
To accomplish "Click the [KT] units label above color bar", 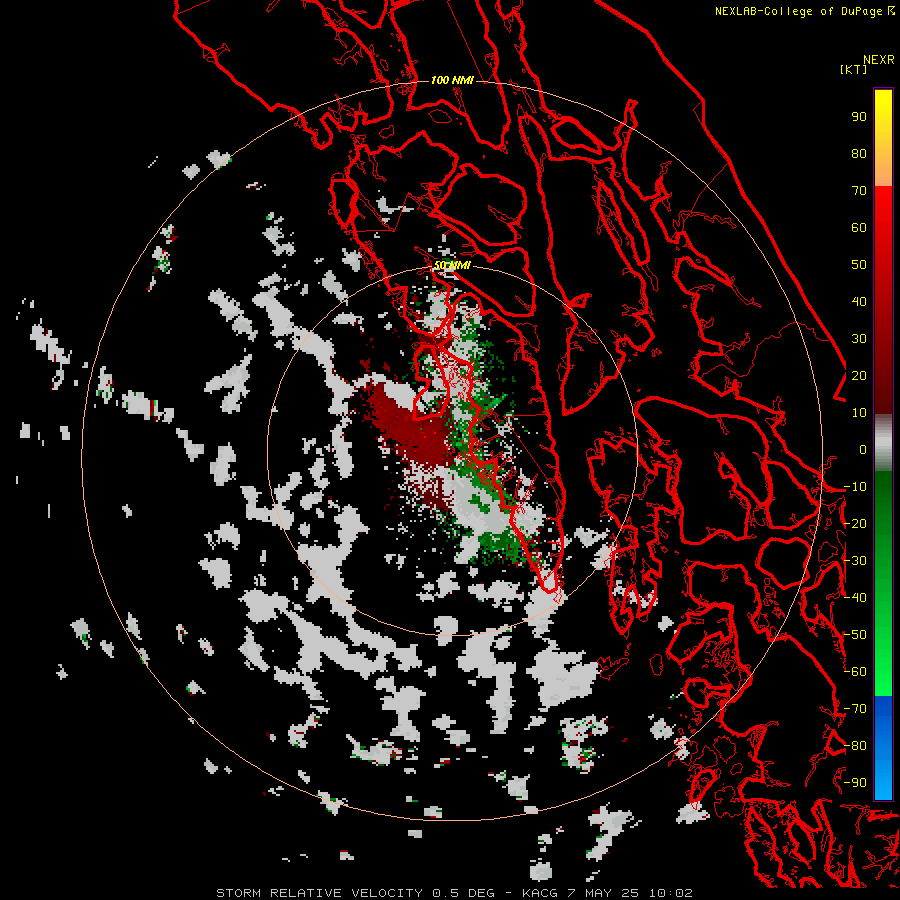I will point(854,69).
